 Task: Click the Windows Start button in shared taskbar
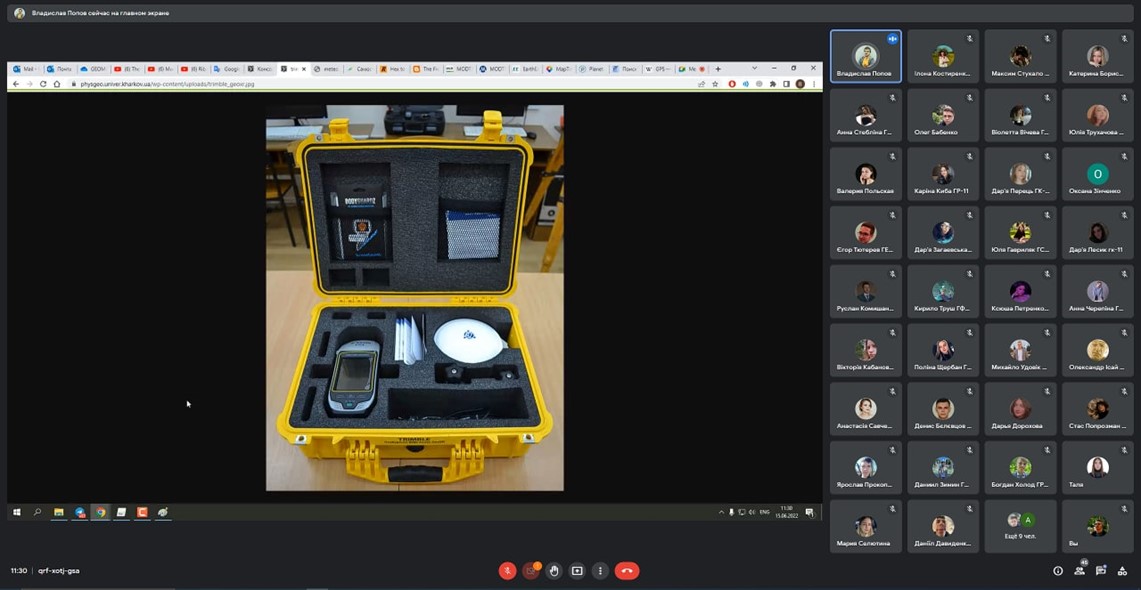point(16,512)
